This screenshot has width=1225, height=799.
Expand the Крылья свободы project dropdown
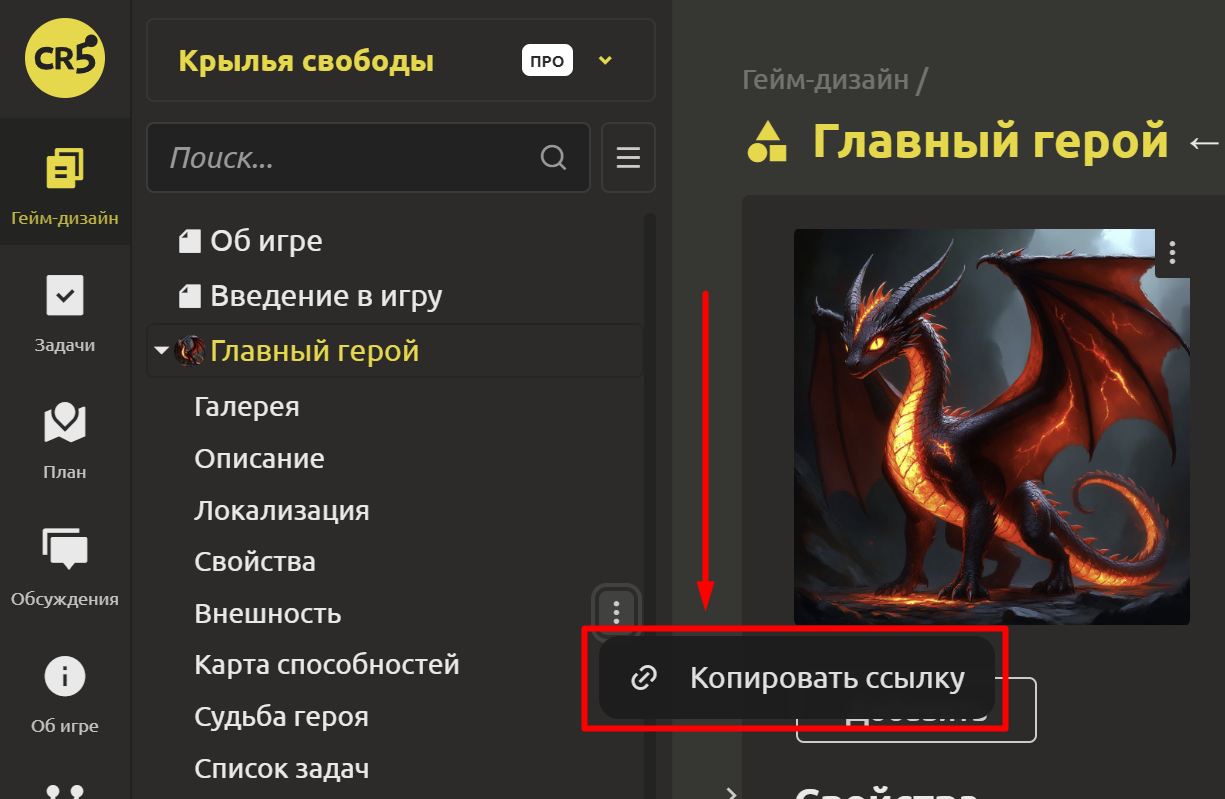pyautogui.click(x=604, y=61)
